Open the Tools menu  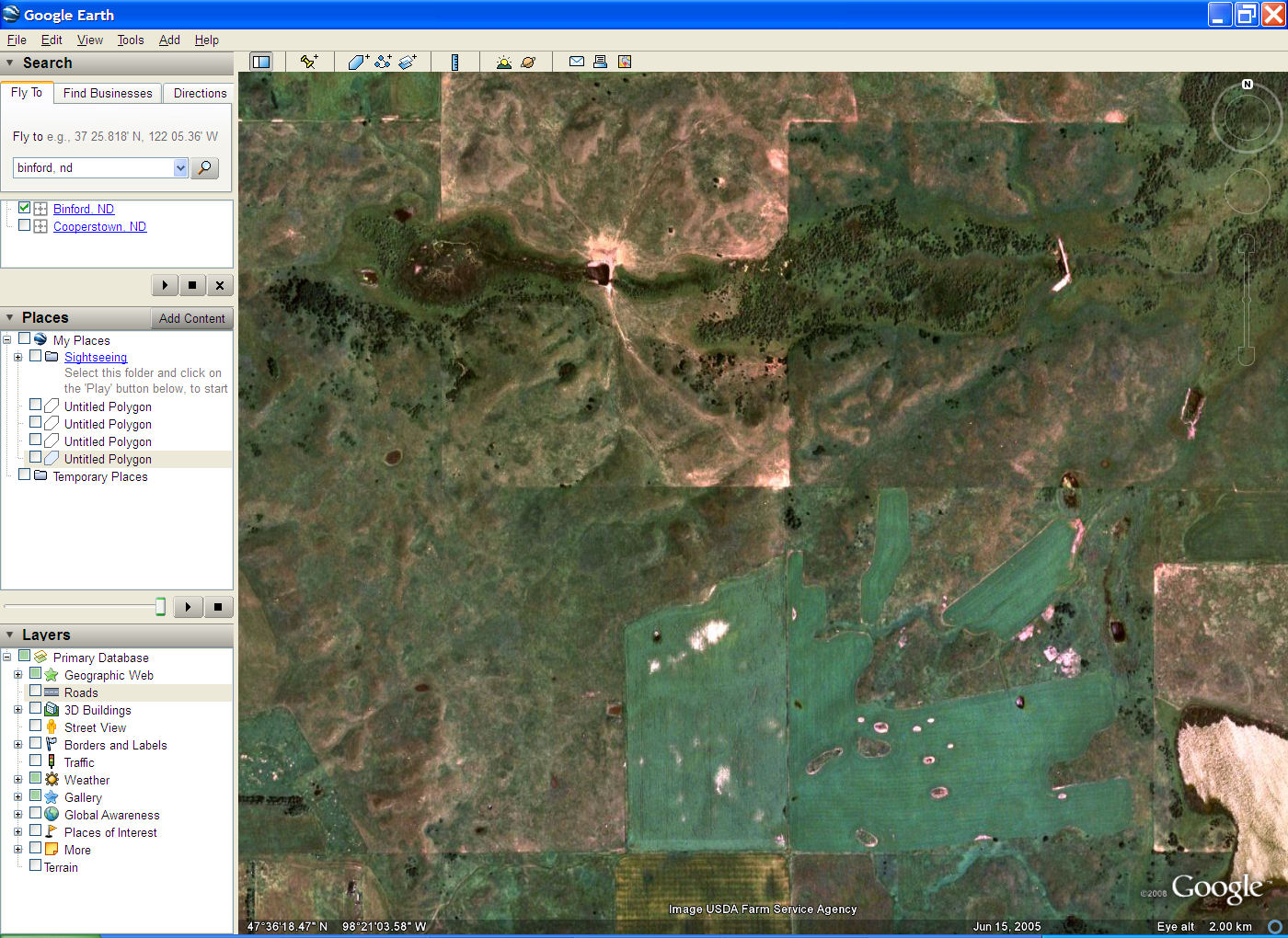coord(131,40)
